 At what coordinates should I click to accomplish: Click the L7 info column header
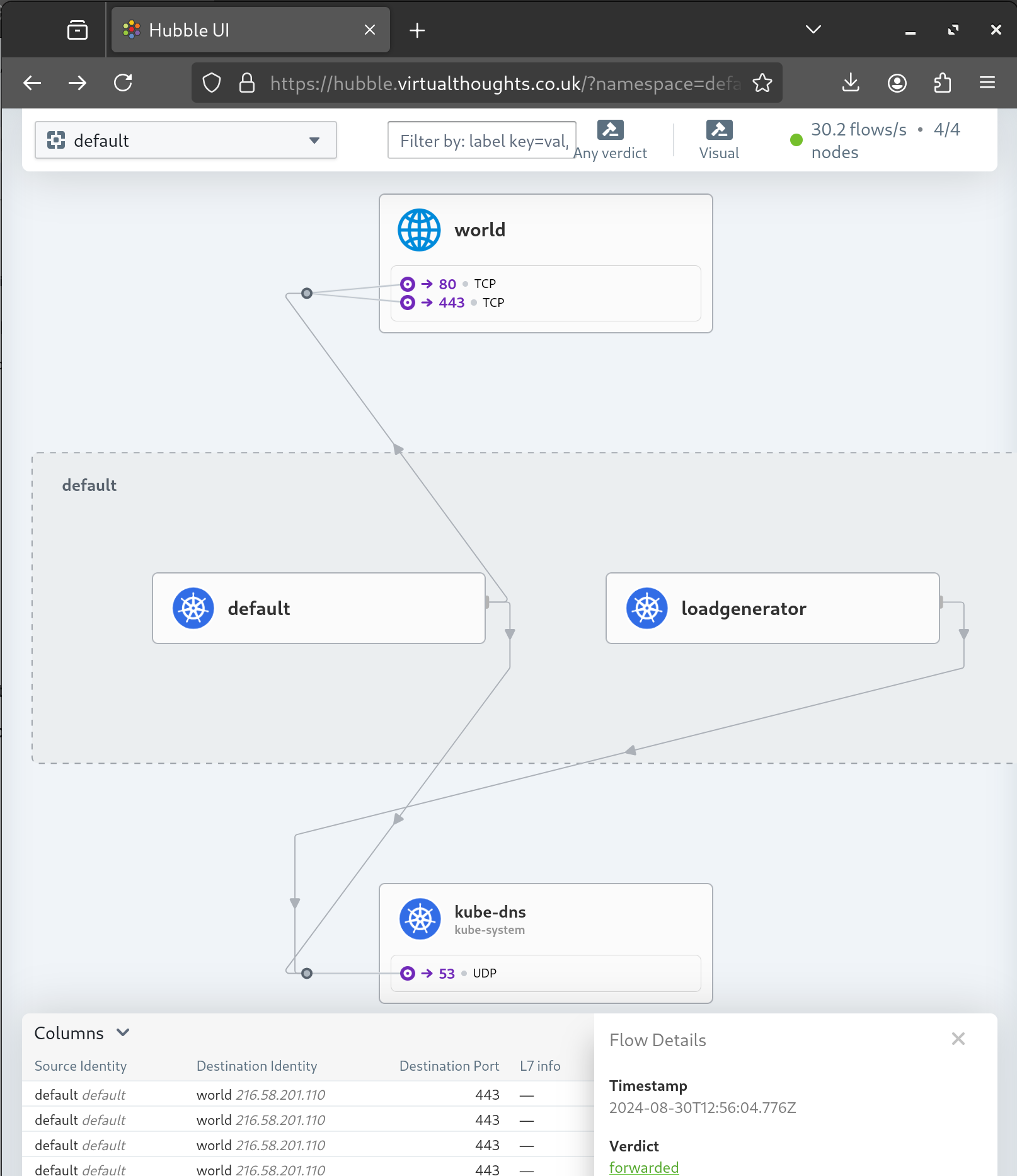coord(540,1066)
